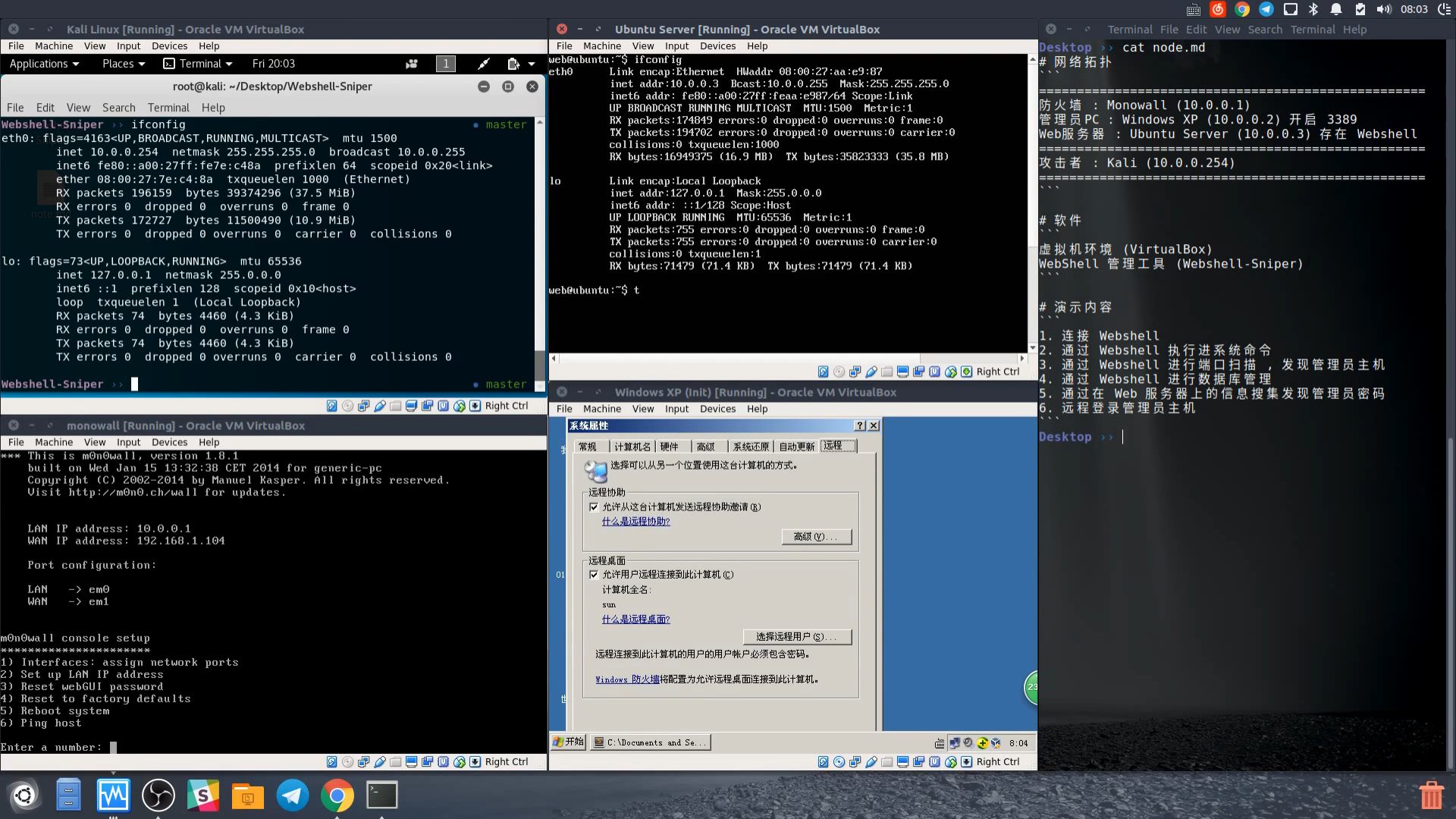Select Applications menu in Kali Linux desktop
The image size is (1456, 819).
(40, 63)
